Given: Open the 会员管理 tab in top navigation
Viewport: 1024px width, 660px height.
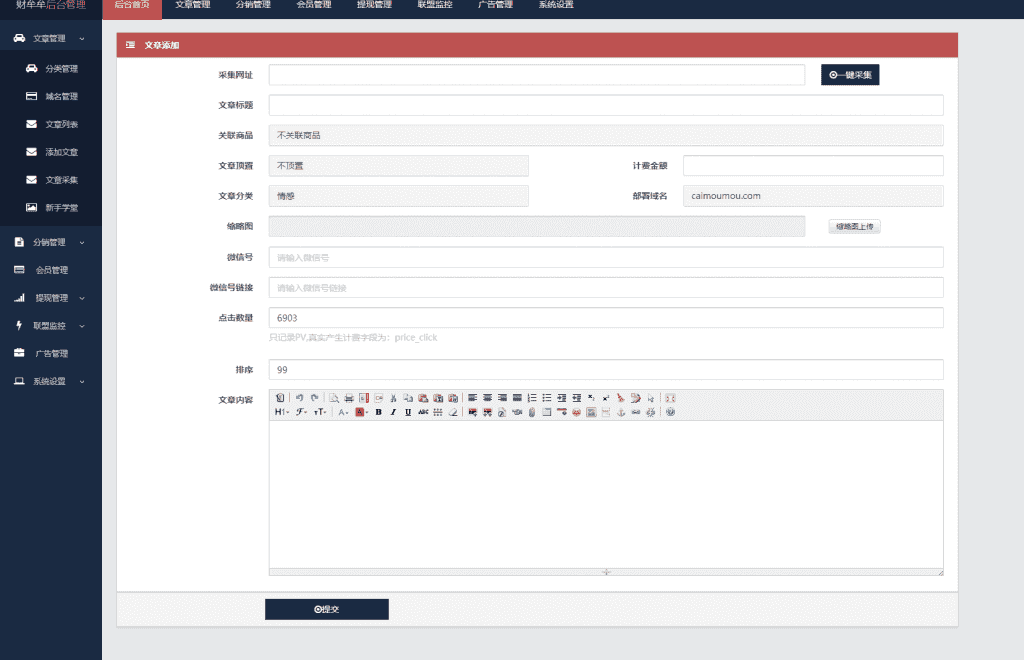Looking at the screenshot, I should pos(314,5).
